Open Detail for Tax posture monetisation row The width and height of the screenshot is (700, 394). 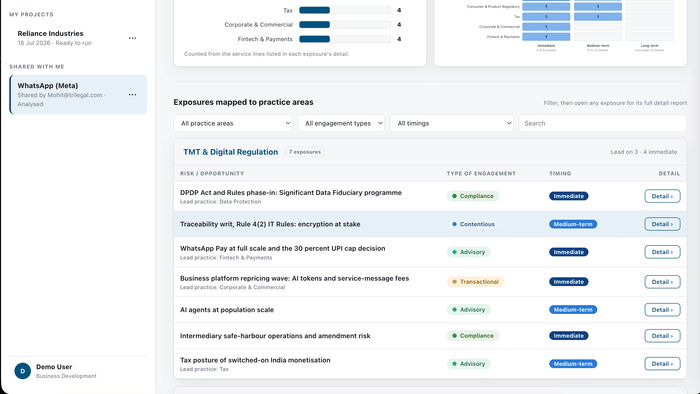pos(662,364)
